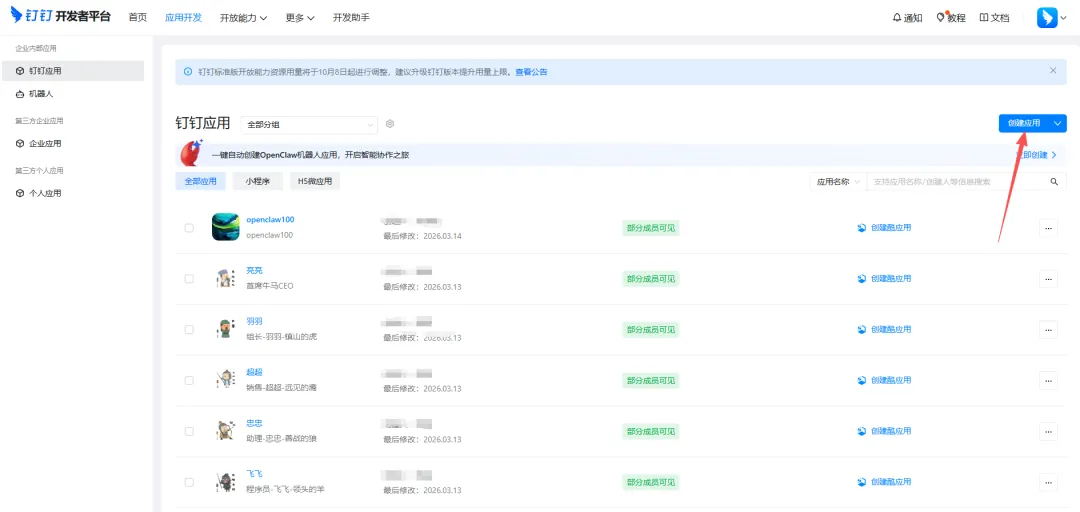Expand the 更多 menu
1080x512 pixels.
click(300, 18)
